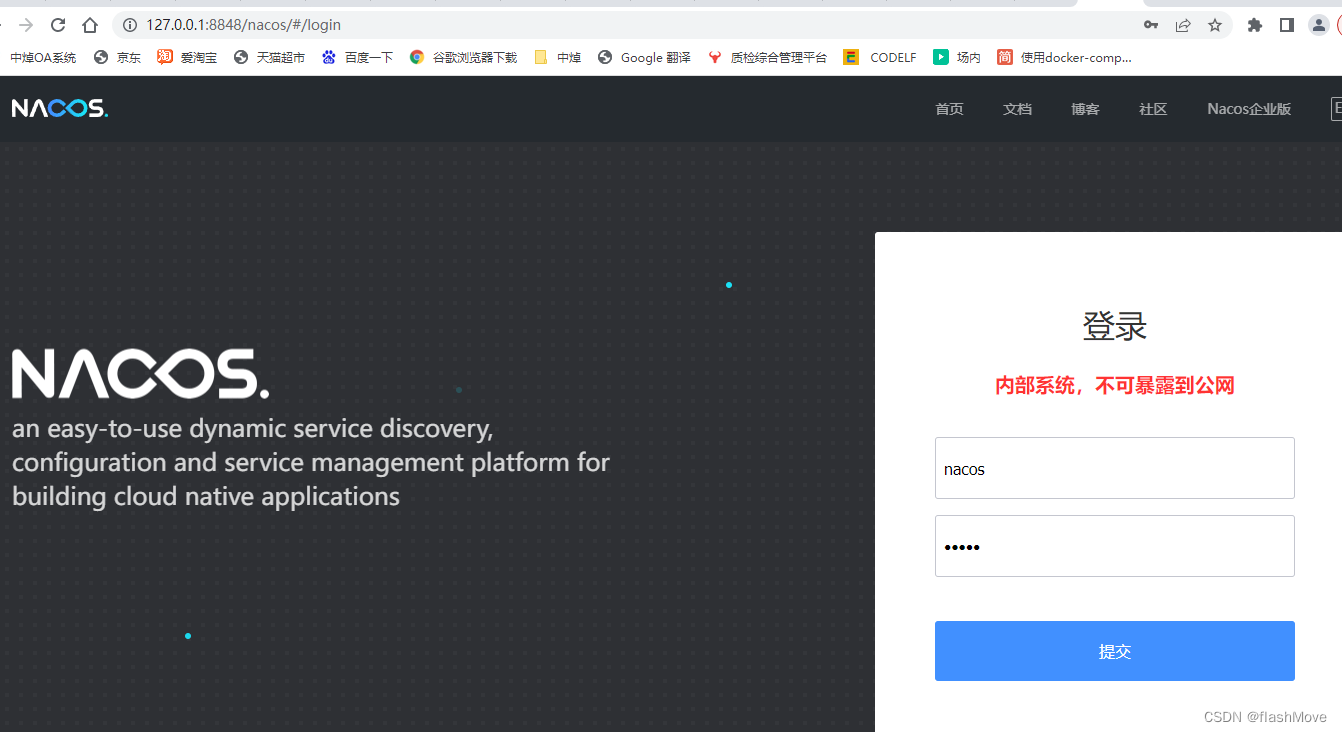Image resolution: width=1342 pixels, height=732 pixels.
Task: Open 天猫超市 bookmark
Action: coord(269,58)
